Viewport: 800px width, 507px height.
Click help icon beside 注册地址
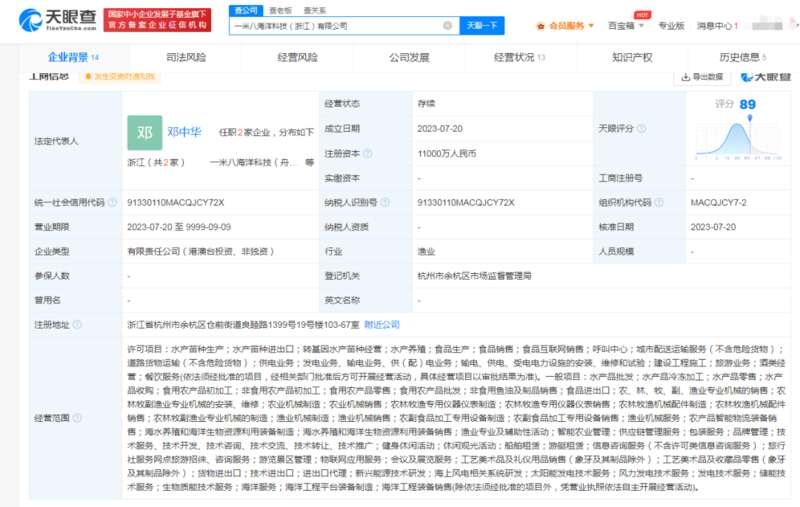tap(77, 324)
